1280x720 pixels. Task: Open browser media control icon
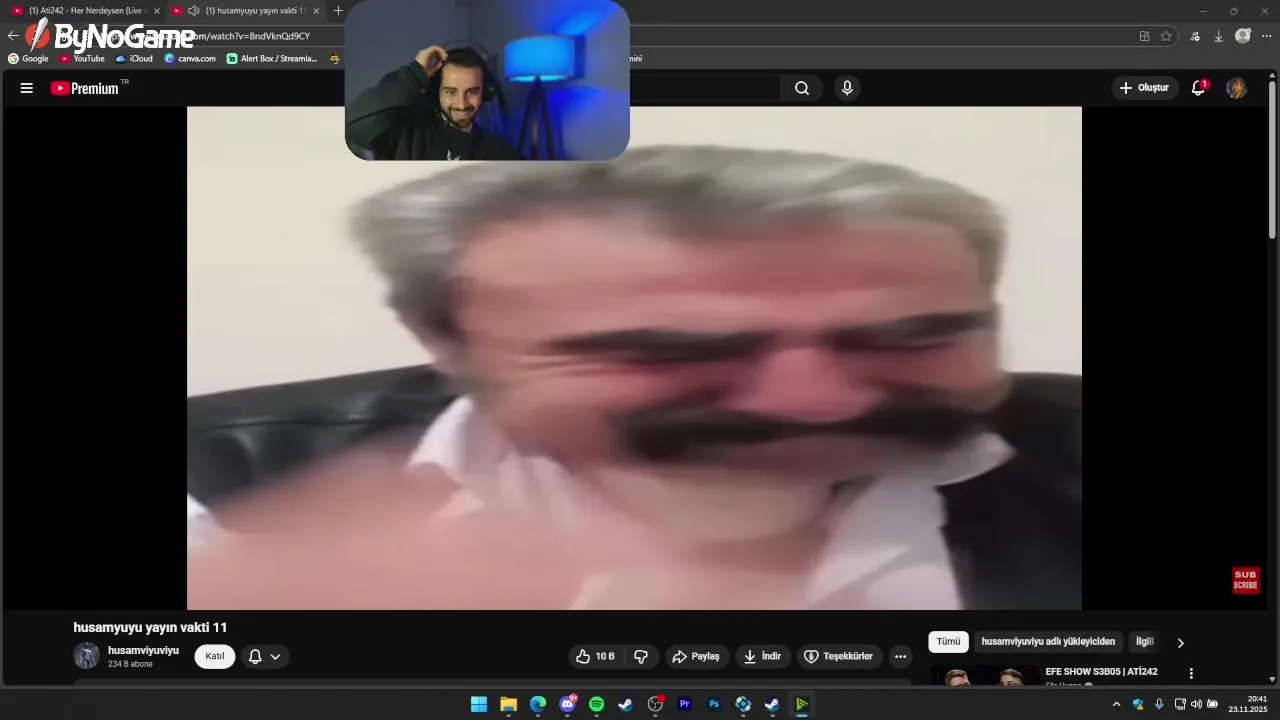(x=1195, y=36)
